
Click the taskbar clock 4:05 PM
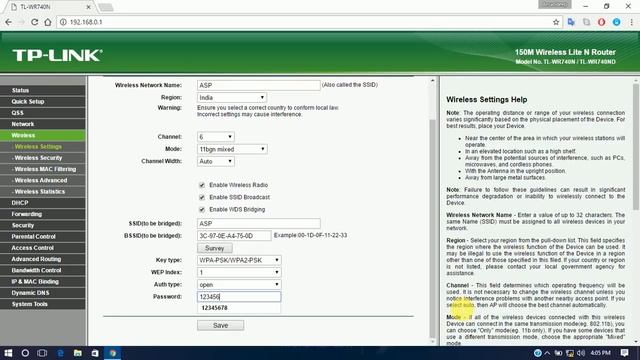[601, 353]
